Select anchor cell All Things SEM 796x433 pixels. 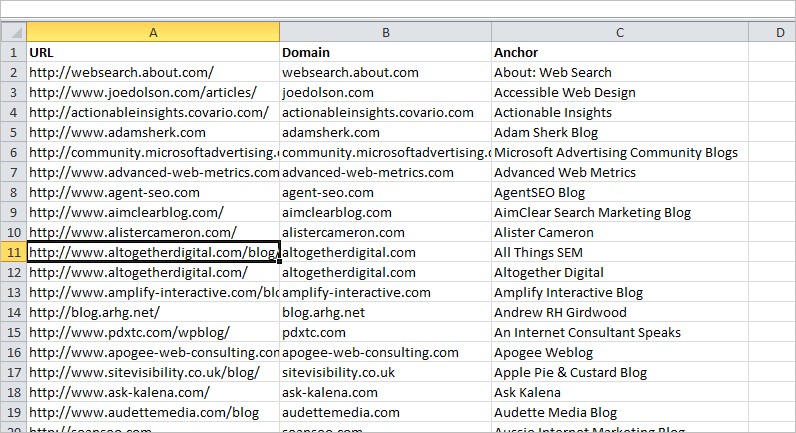(x=620, y=252)
